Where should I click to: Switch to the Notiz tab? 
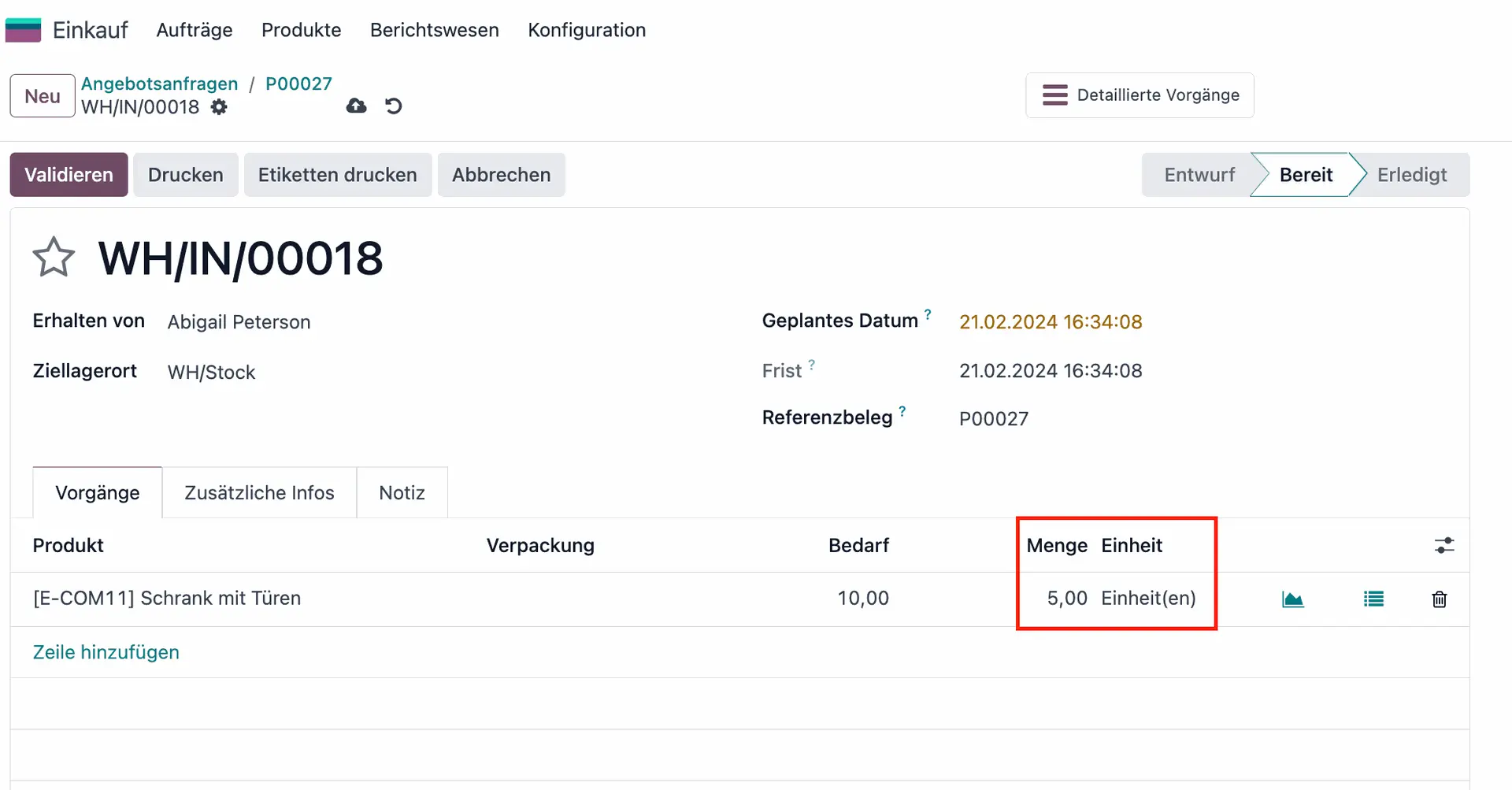(402, 493)
